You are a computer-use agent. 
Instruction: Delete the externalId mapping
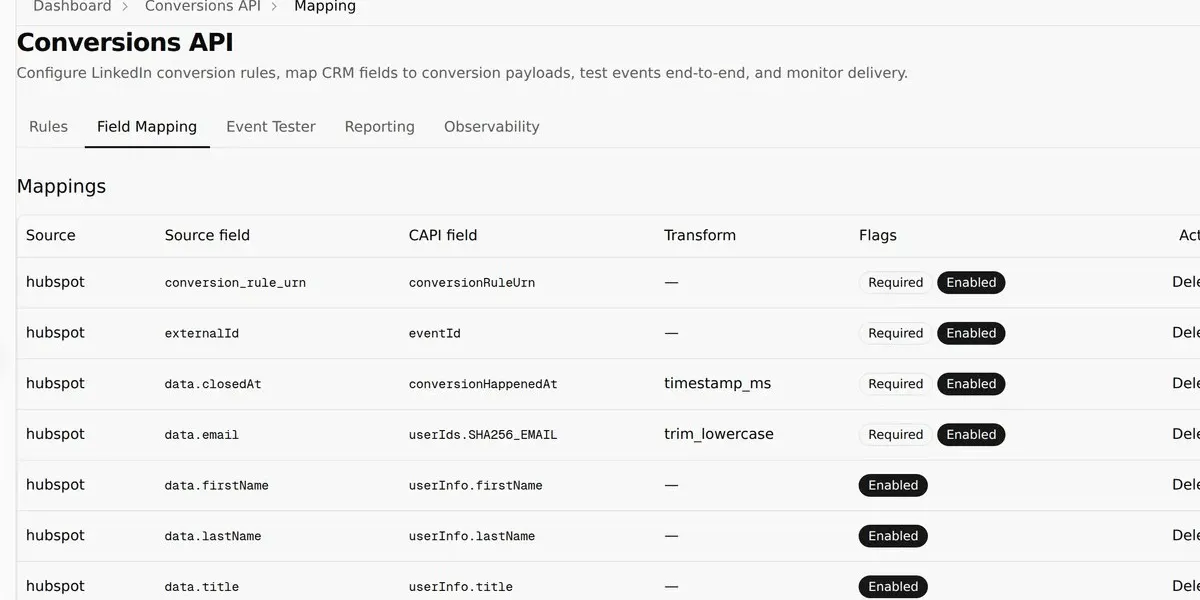pos(1186,333)
